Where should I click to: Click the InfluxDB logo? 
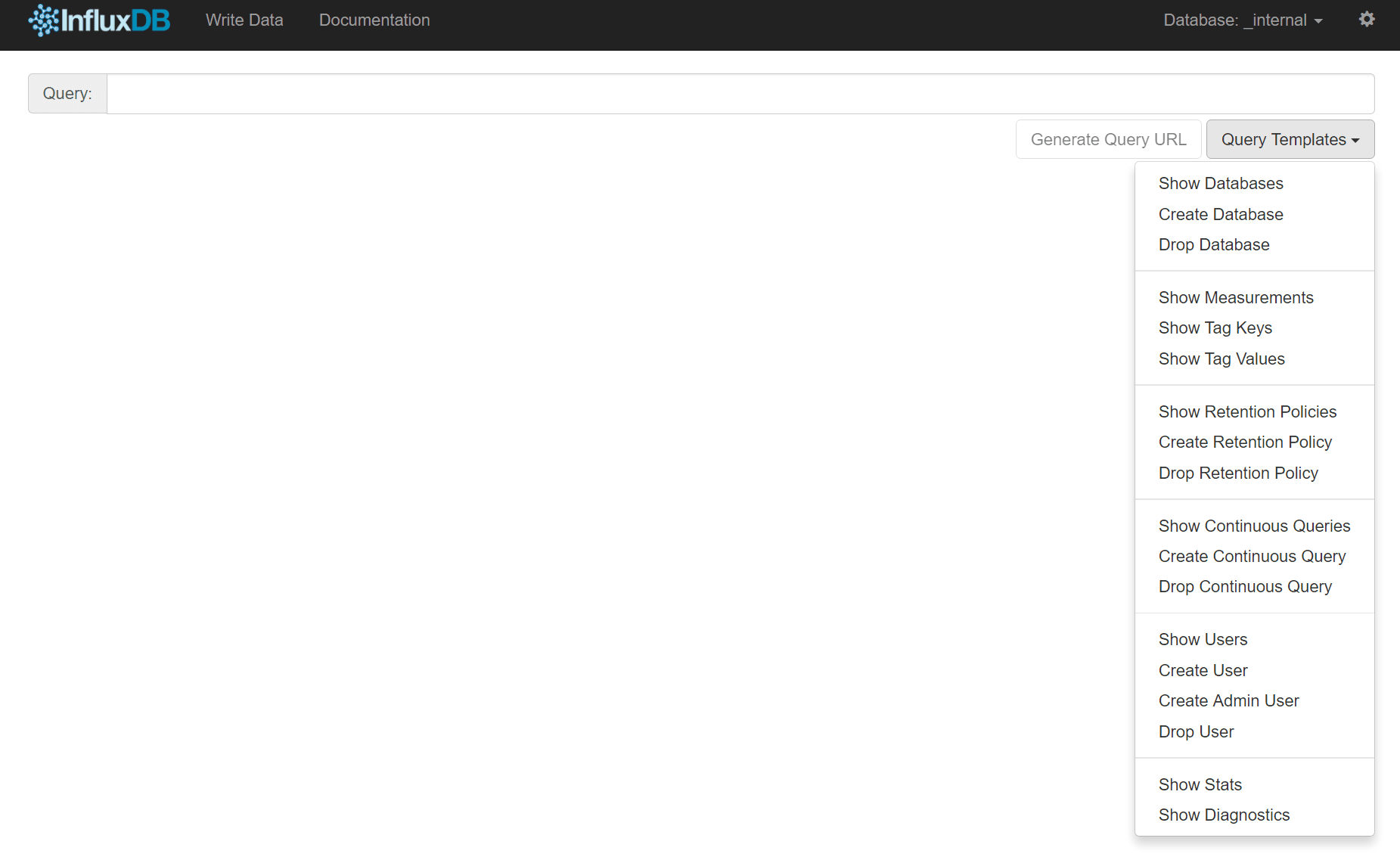pos(99,20)
